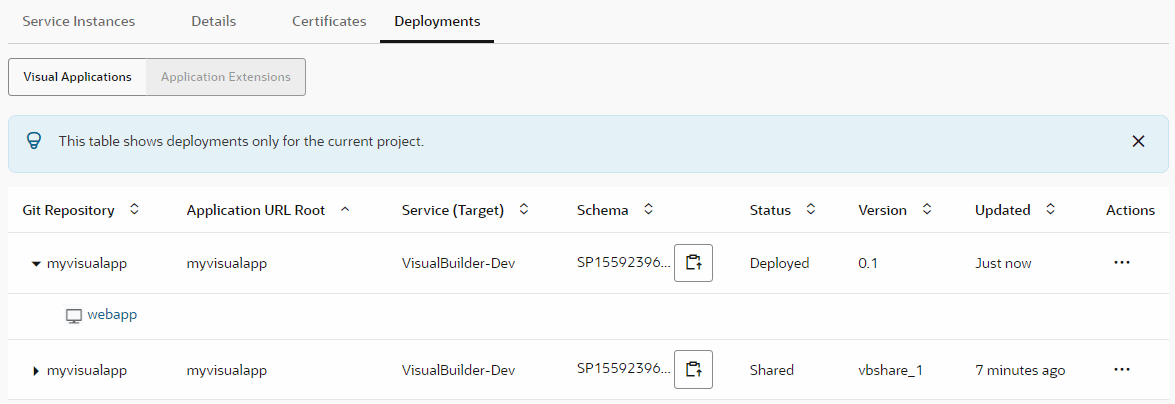
Task: Click the webapp monitor icon
Action: [73, 315]
